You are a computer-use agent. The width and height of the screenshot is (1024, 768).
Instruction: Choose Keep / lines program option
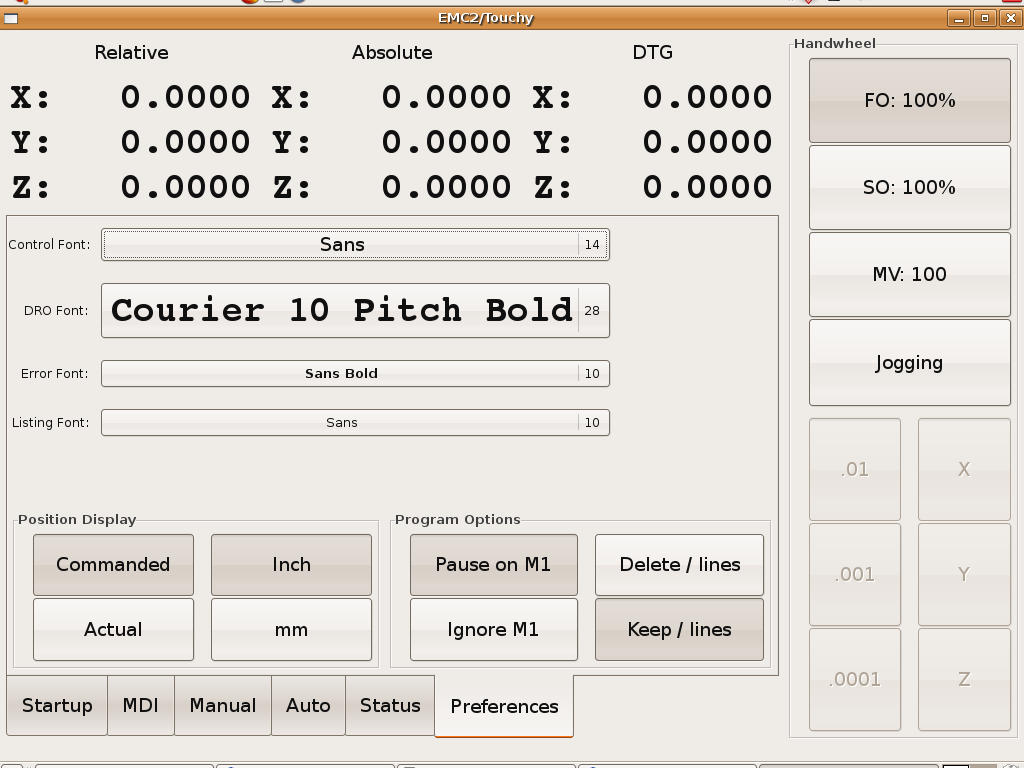pos(679,630)
